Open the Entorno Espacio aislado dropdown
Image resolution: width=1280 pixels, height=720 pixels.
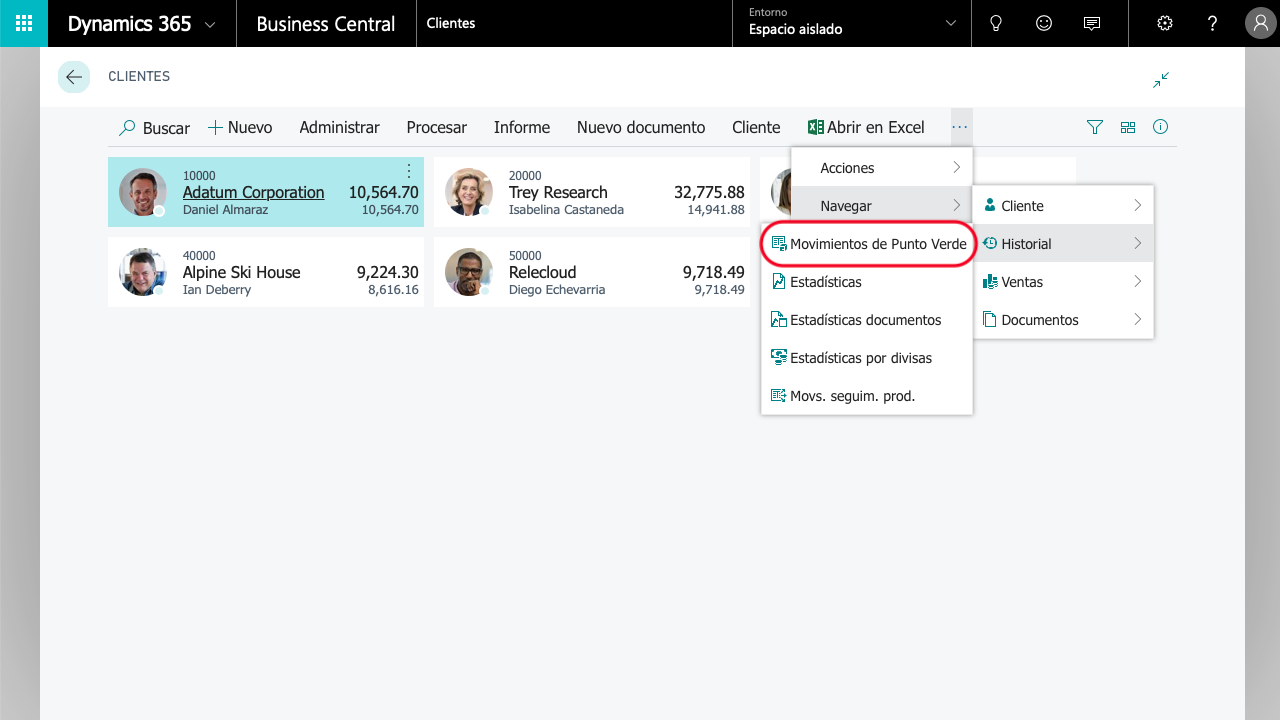point(853,23)
